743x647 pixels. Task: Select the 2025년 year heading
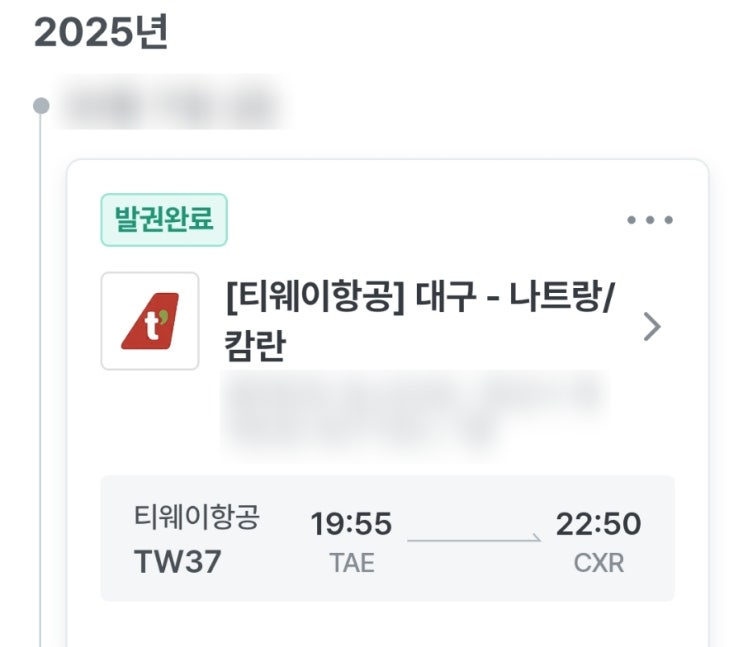click(x=101, y=32)
